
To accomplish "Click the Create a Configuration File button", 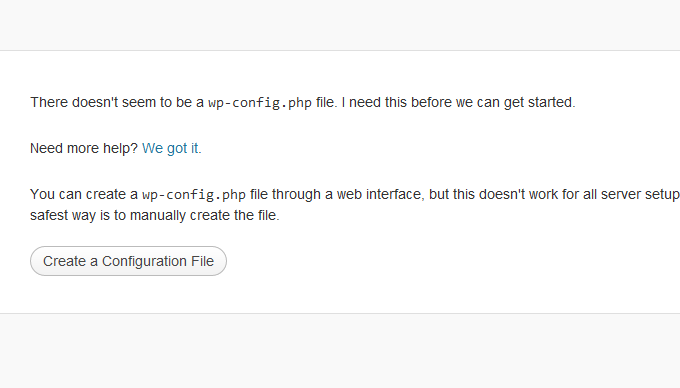I will 128,261.
